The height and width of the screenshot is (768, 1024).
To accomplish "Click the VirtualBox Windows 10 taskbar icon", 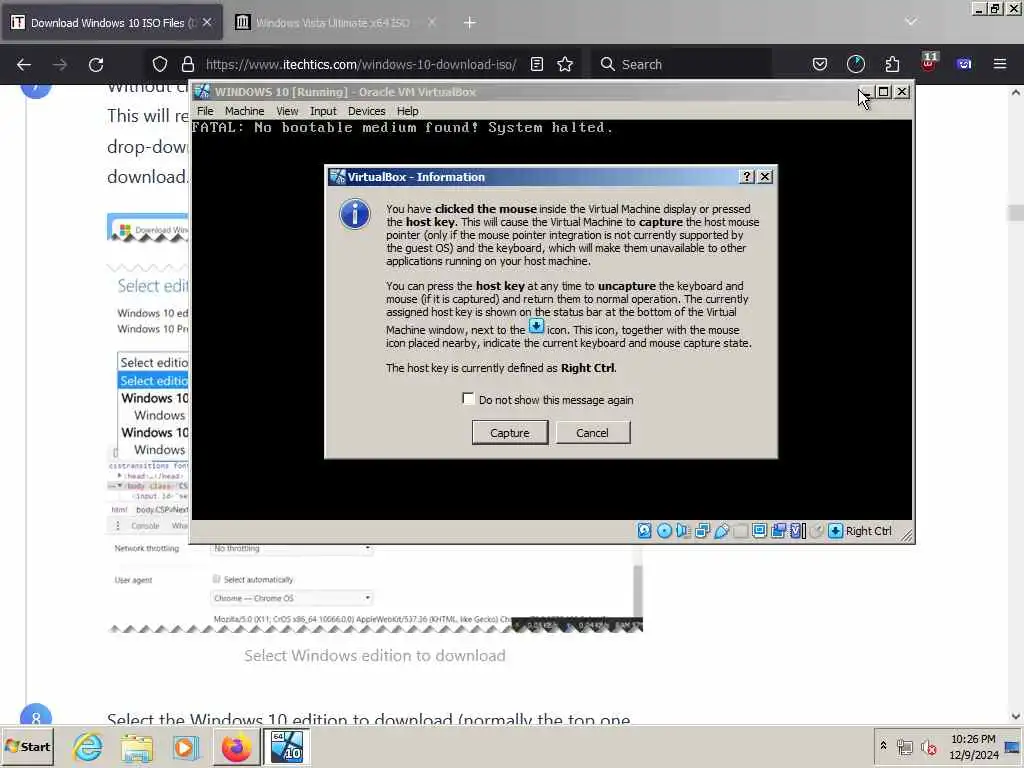I will [287, 746].
